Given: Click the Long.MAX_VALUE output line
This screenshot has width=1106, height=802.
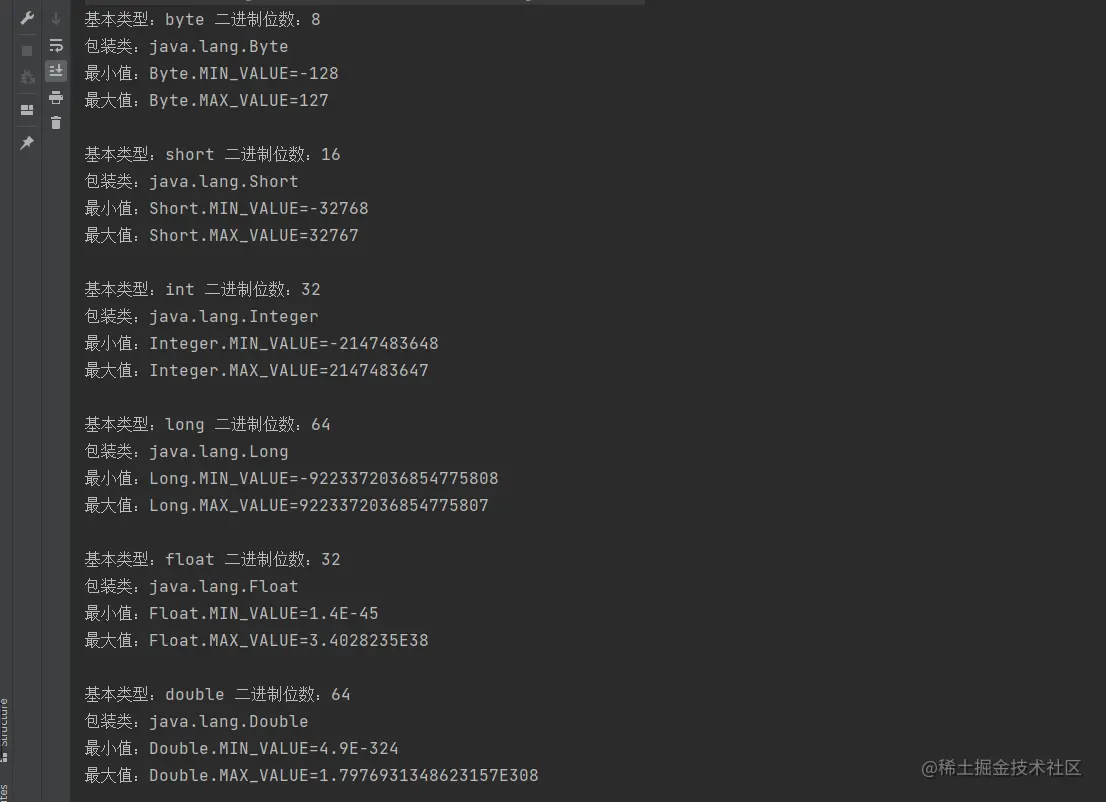Looking at the screenshot, I should point(318,505).
